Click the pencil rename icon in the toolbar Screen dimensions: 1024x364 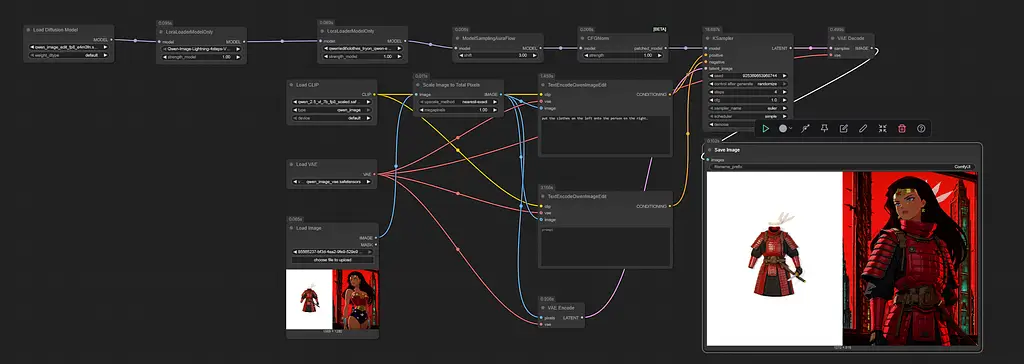coord(863,129)
